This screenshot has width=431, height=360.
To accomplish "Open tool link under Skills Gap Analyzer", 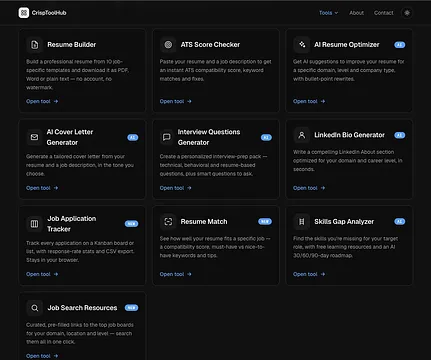I will point(309,274).
